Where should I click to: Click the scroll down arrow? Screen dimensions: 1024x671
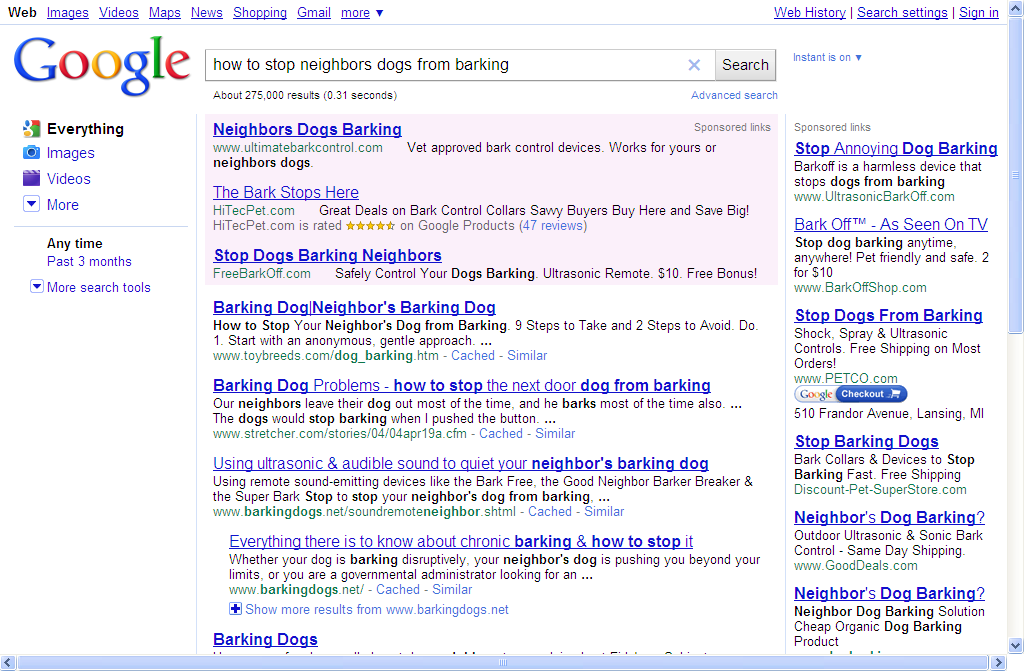coord(1016,646)
